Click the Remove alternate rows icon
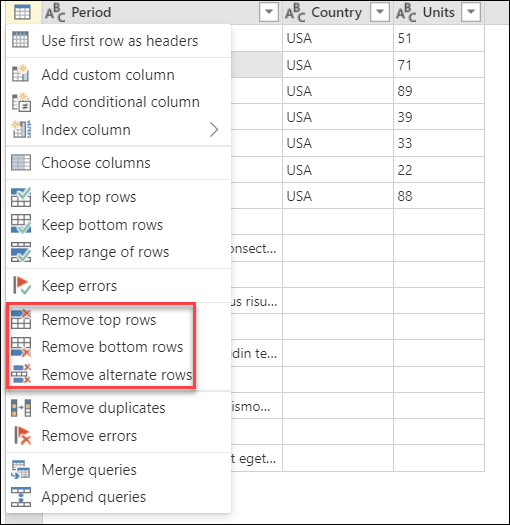The image size is (510, 525). click(21, 374)
